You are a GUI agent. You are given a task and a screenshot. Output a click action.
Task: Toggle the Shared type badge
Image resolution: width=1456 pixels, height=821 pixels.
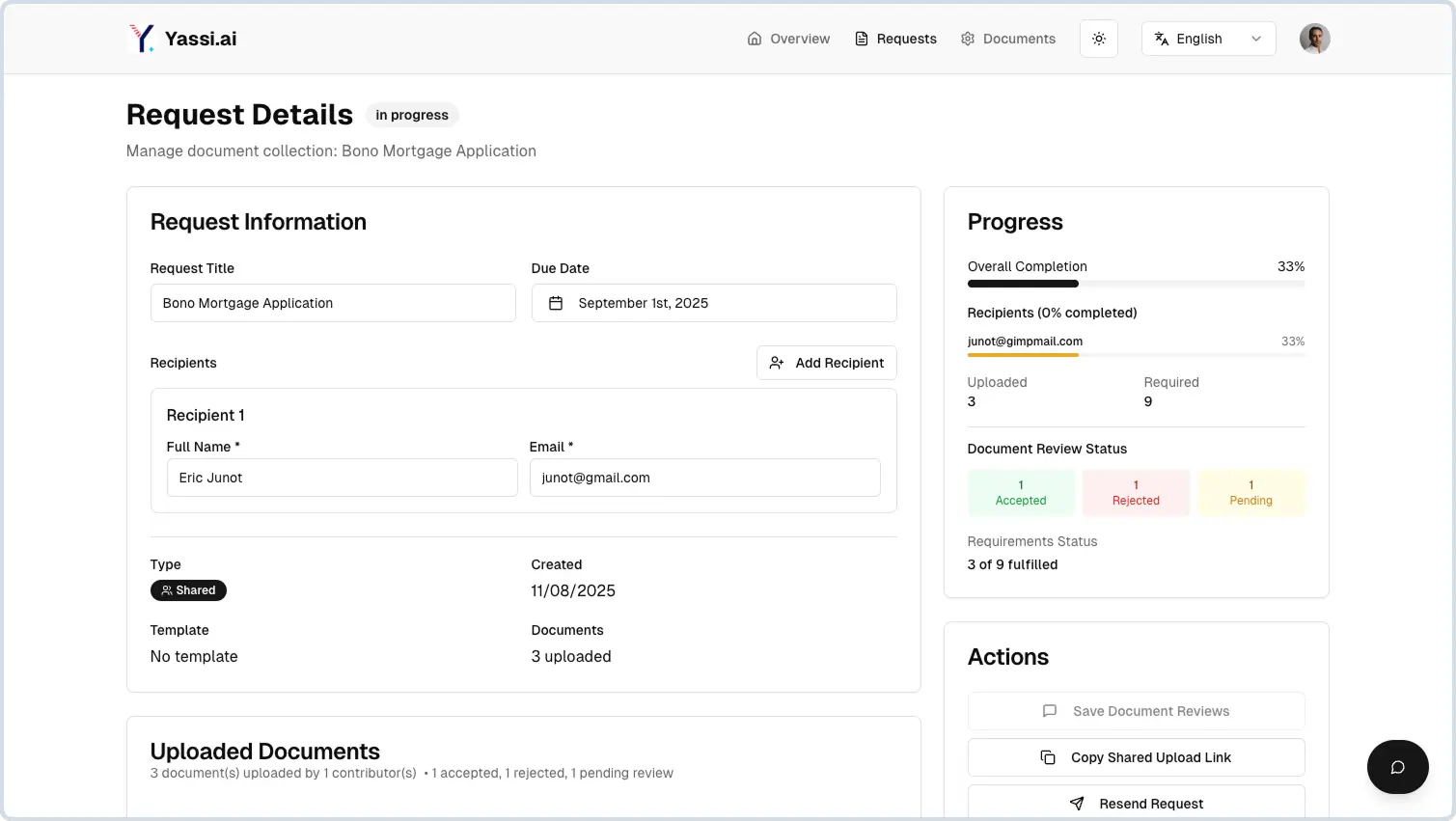coord(188,589)
